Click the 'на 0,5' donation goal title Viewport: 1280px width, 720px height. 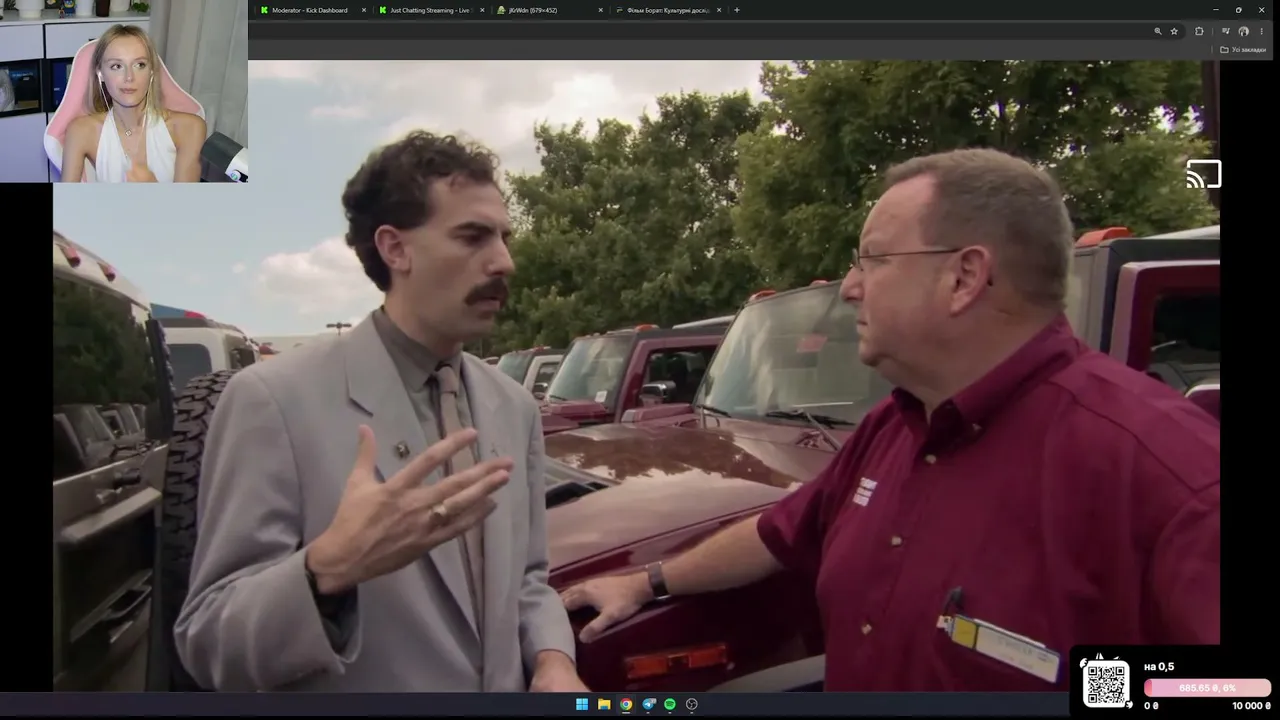[x=1159, y=667]
